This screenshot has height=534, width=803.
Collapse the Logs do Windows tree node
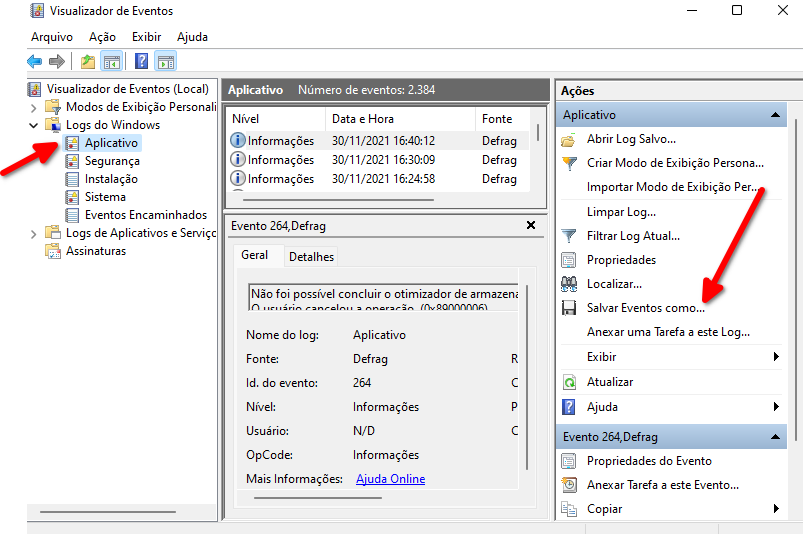[35, 125]
